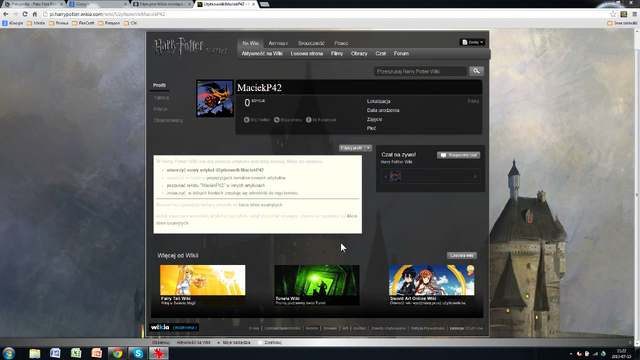Click the Losowa wiki button
The height and width of the screenshot is (360, 640).
462,256
